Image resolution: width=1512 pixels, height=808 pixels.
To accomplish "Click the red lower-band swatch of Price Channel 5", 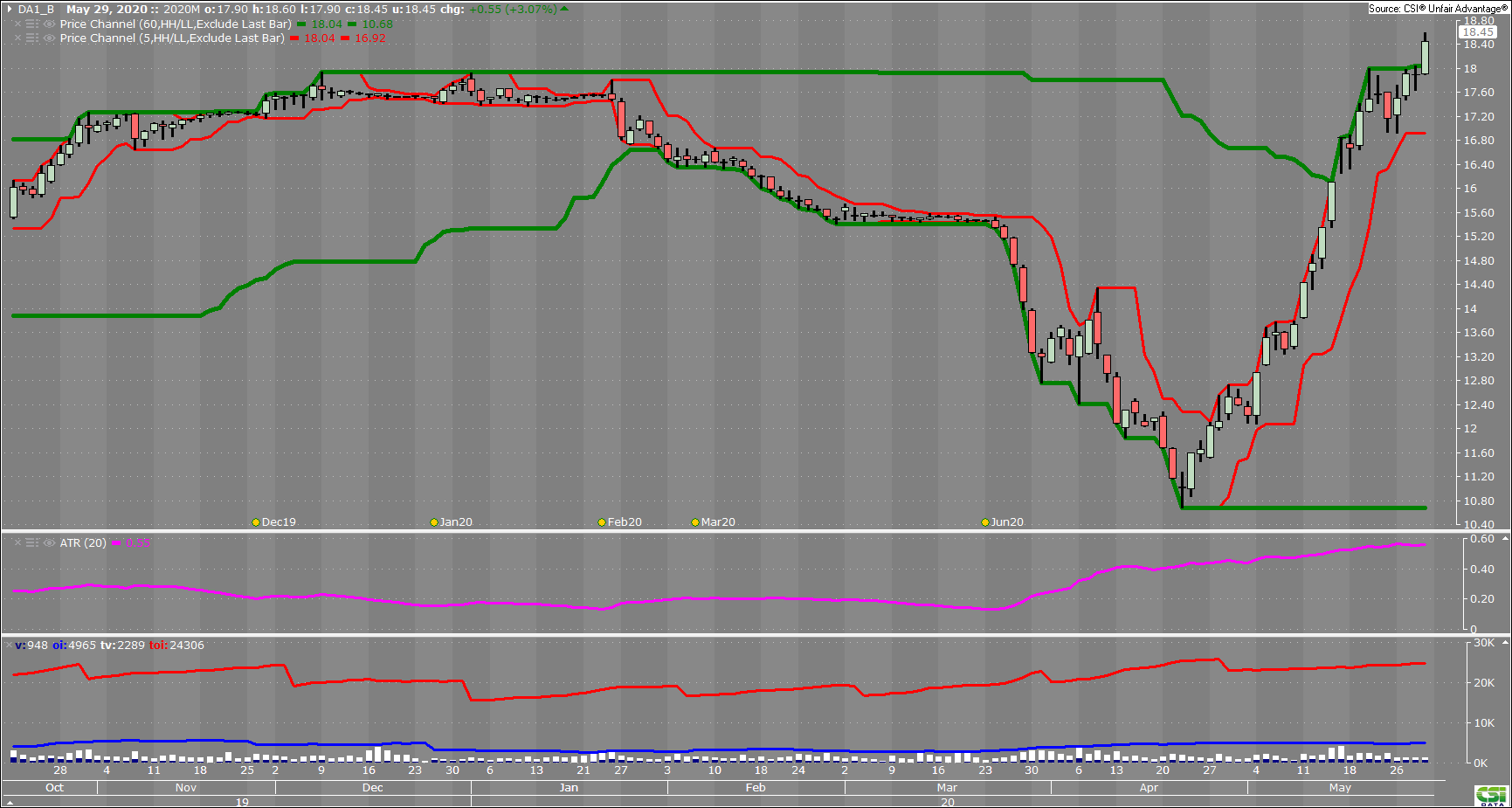I will tap(345, 38).
